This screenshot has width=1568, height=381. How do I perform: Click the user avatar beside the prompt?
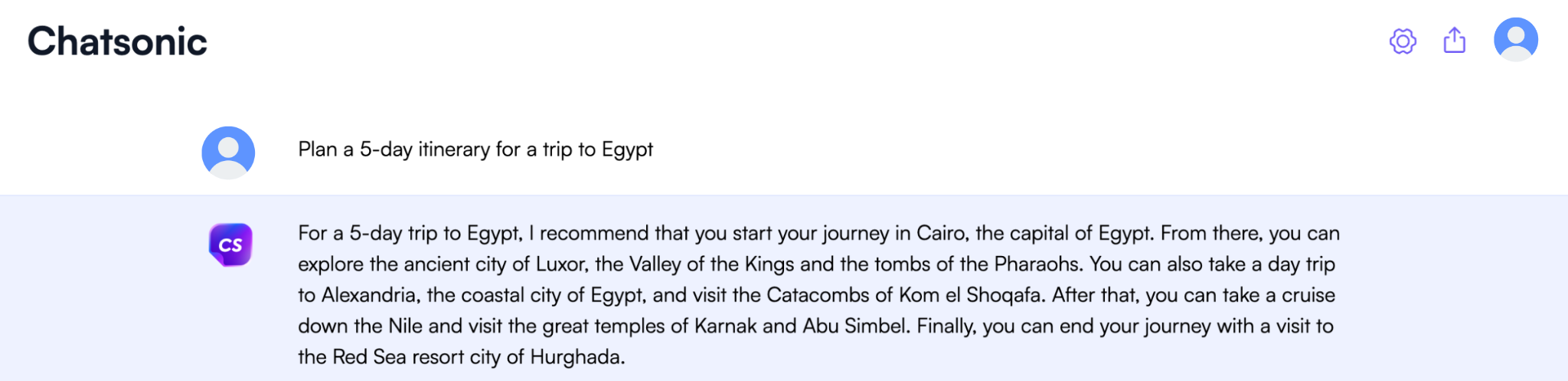point(228,153)
